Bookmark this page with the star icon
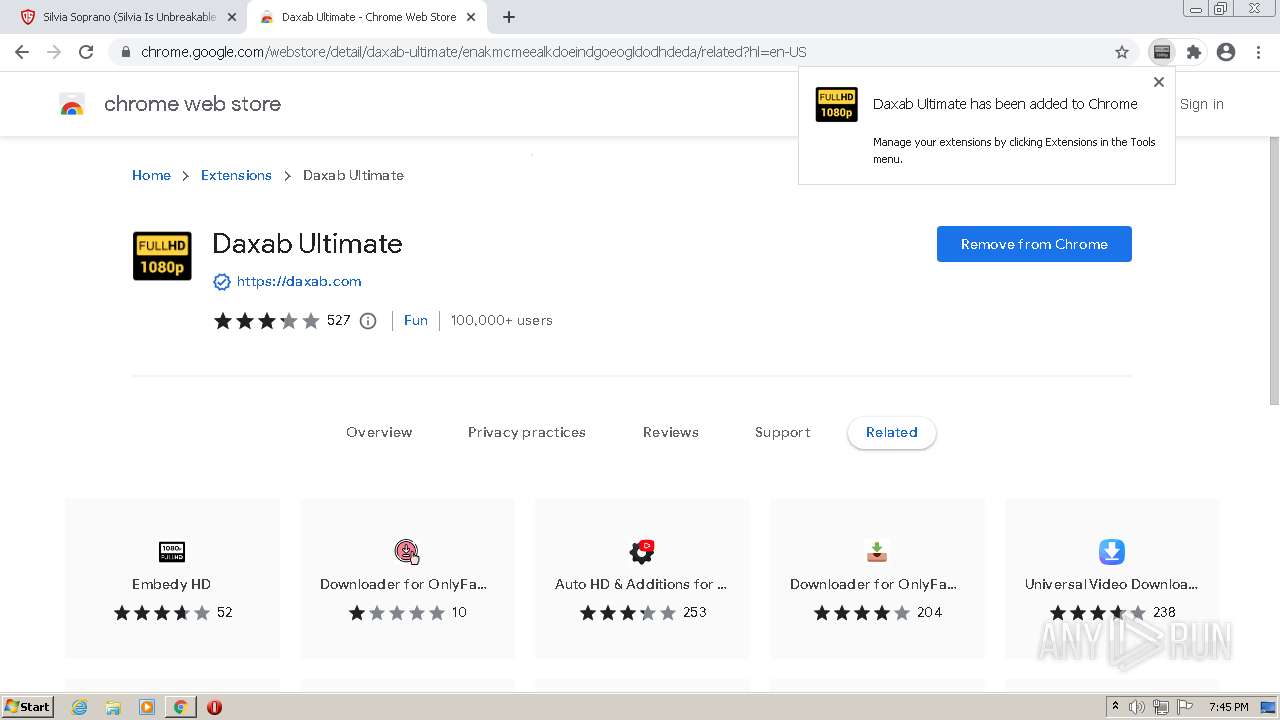 tap(1122, 52)
